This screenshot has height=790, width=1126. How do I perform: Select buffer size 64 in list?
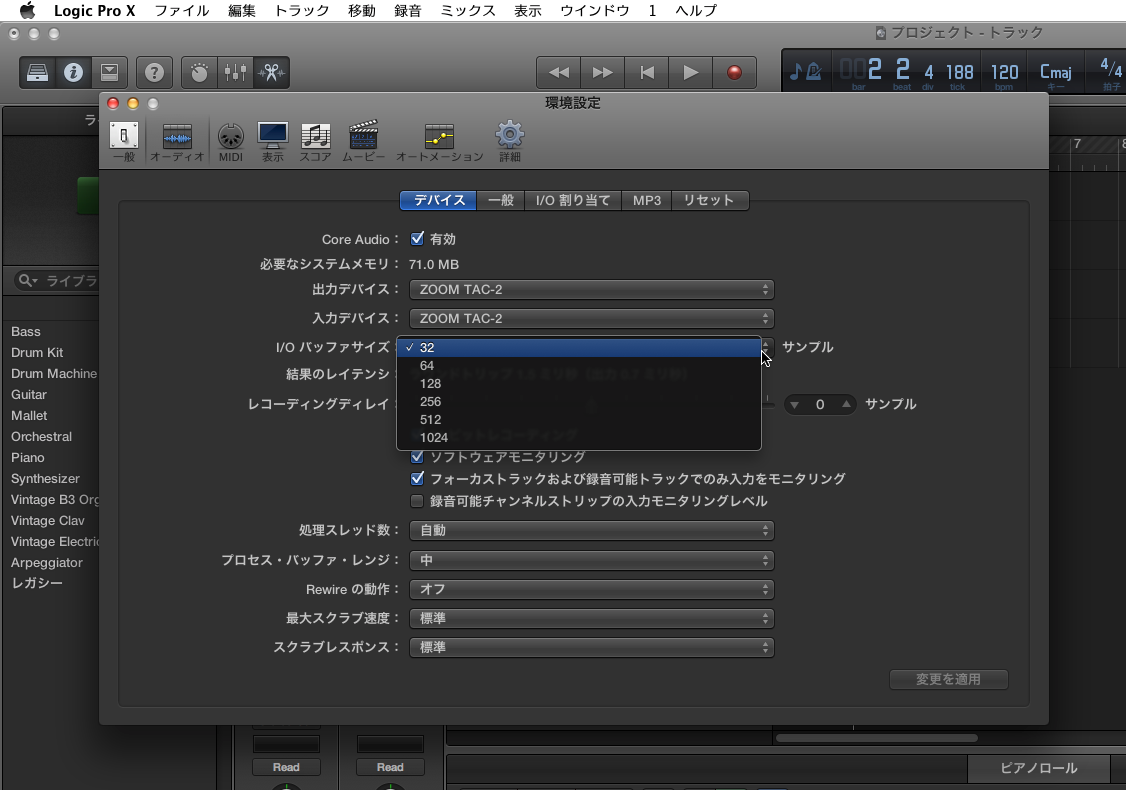pos(579,366)
